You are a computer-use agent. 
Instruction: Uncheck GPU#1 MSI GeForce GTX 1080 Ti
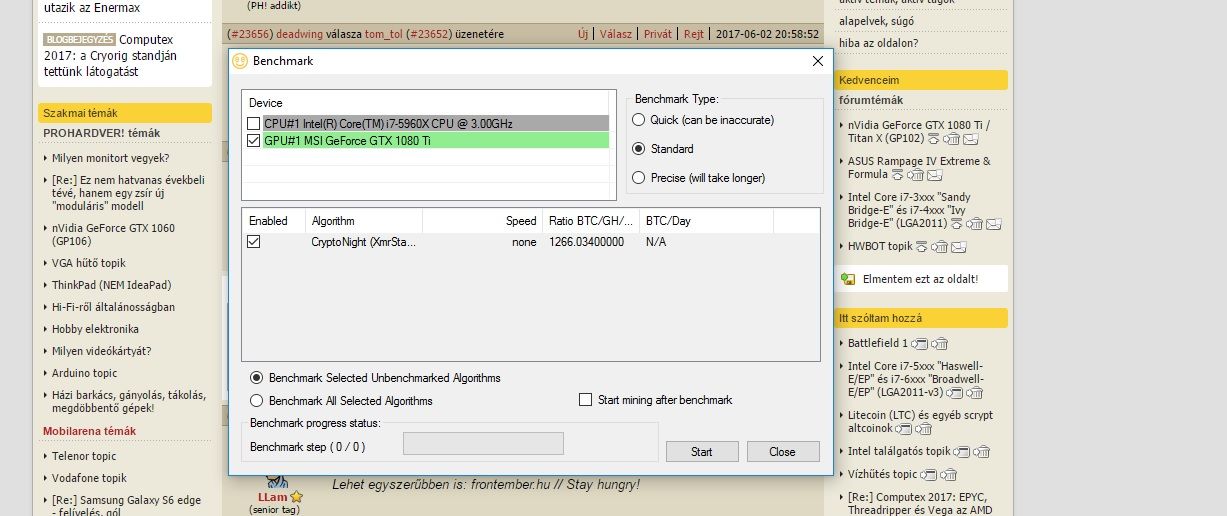[x=253, y=141]
